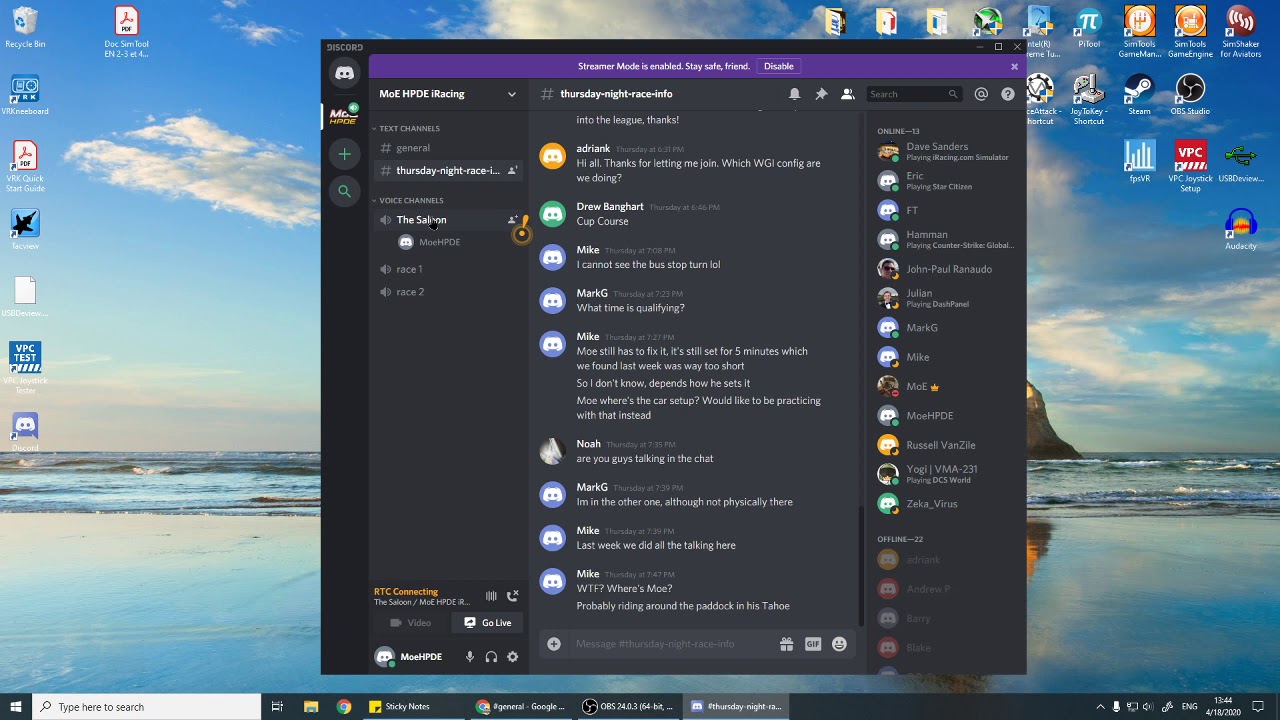
Task: Open the emoji picker
Action: point(839,644)
